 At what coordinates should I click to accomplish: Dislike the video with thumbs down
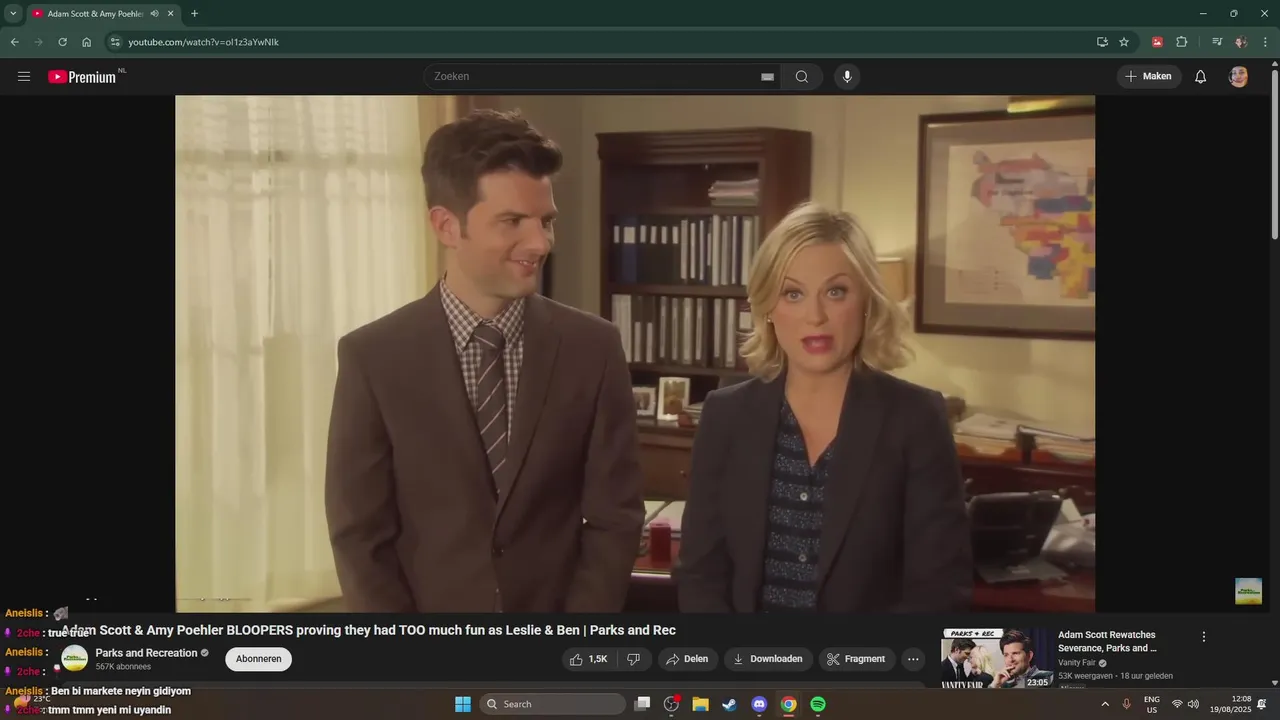[x=633, y=659]
